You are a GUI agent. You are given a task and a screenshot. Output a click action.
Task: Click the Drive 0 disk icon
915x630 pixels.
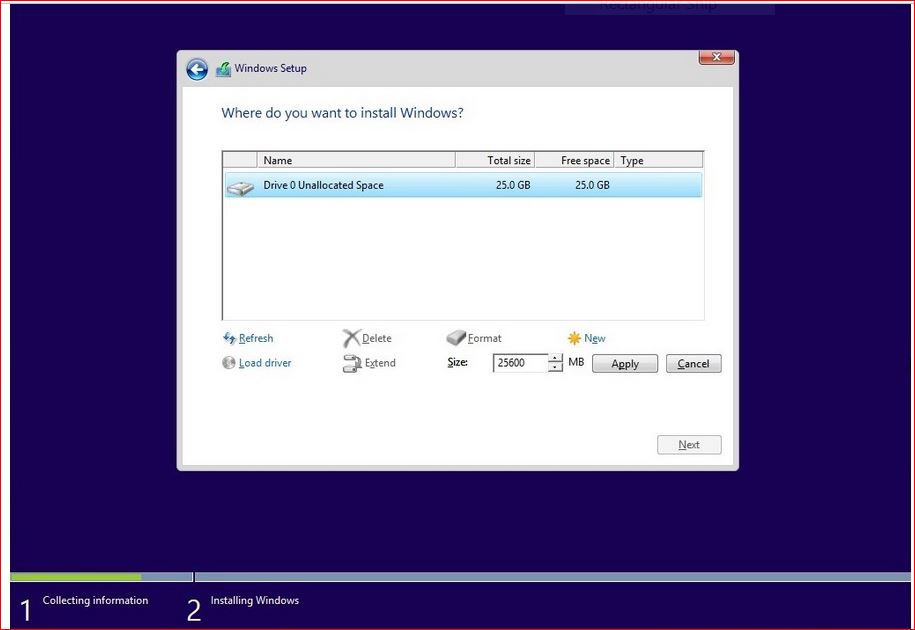(240, 188)
